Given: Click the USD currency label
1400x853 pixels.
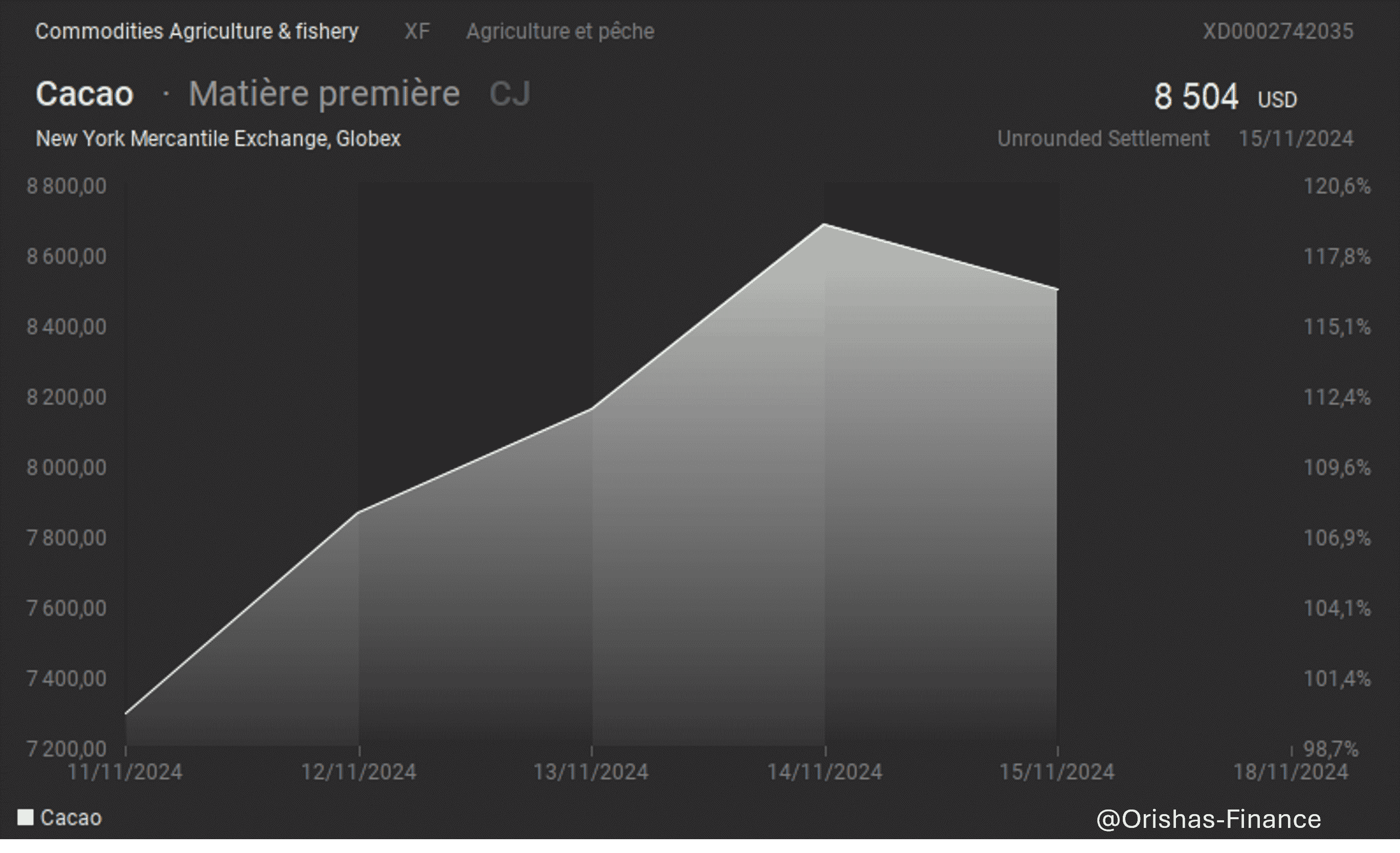Looking at the screenshot, I should pyautogui.click(x=1277, y=99).
